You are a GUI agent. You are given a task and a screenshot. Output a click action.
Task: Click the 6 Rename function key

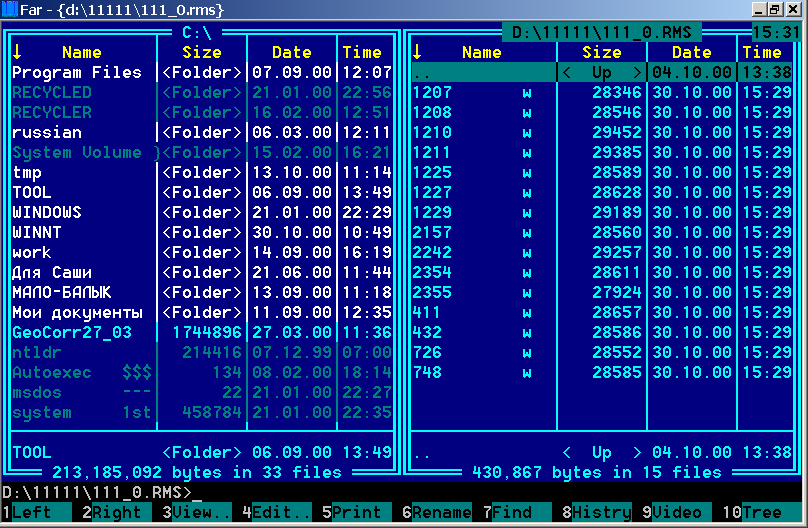coord(436,513)
